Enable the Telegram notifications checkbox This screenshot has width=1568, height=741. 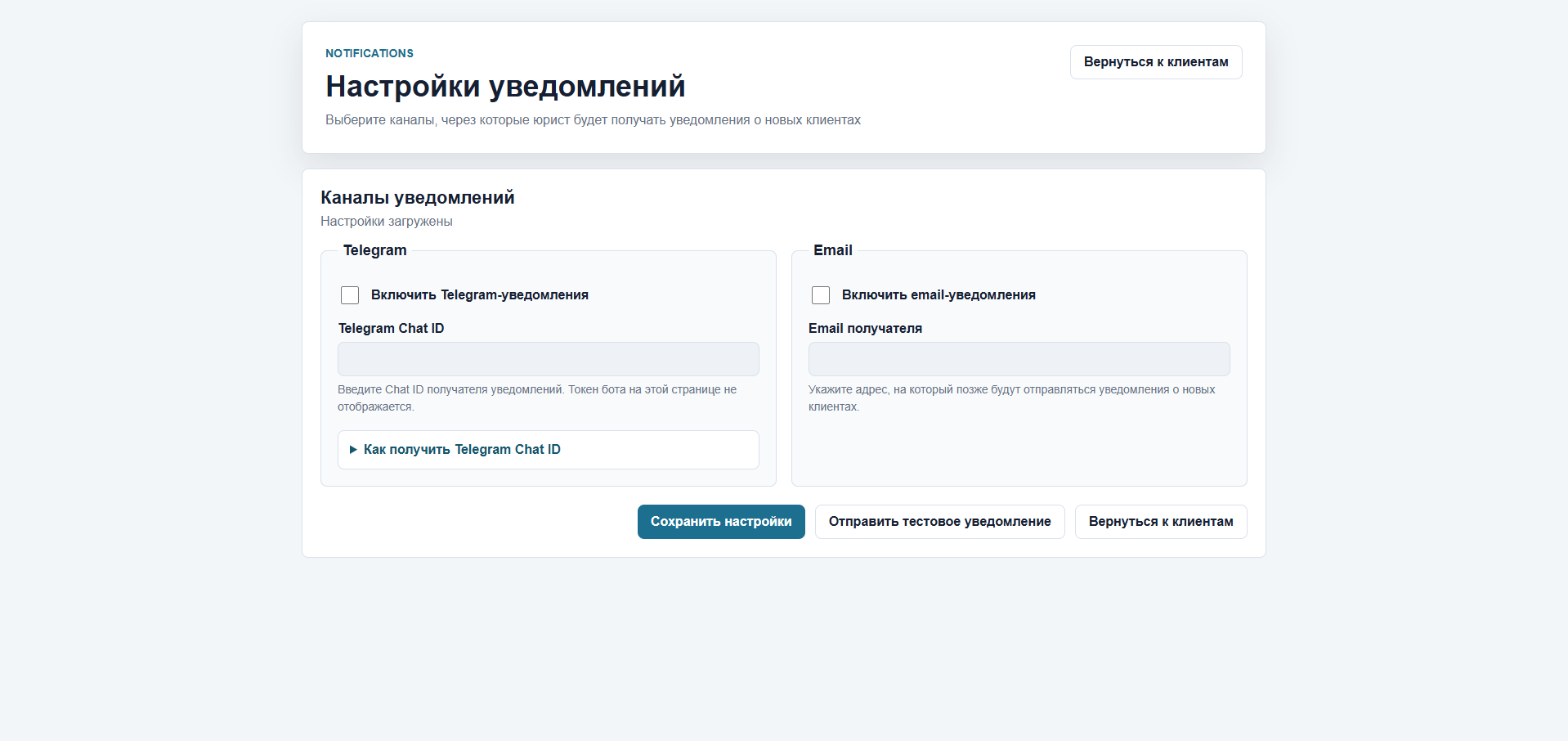click(x=350, y=295)
